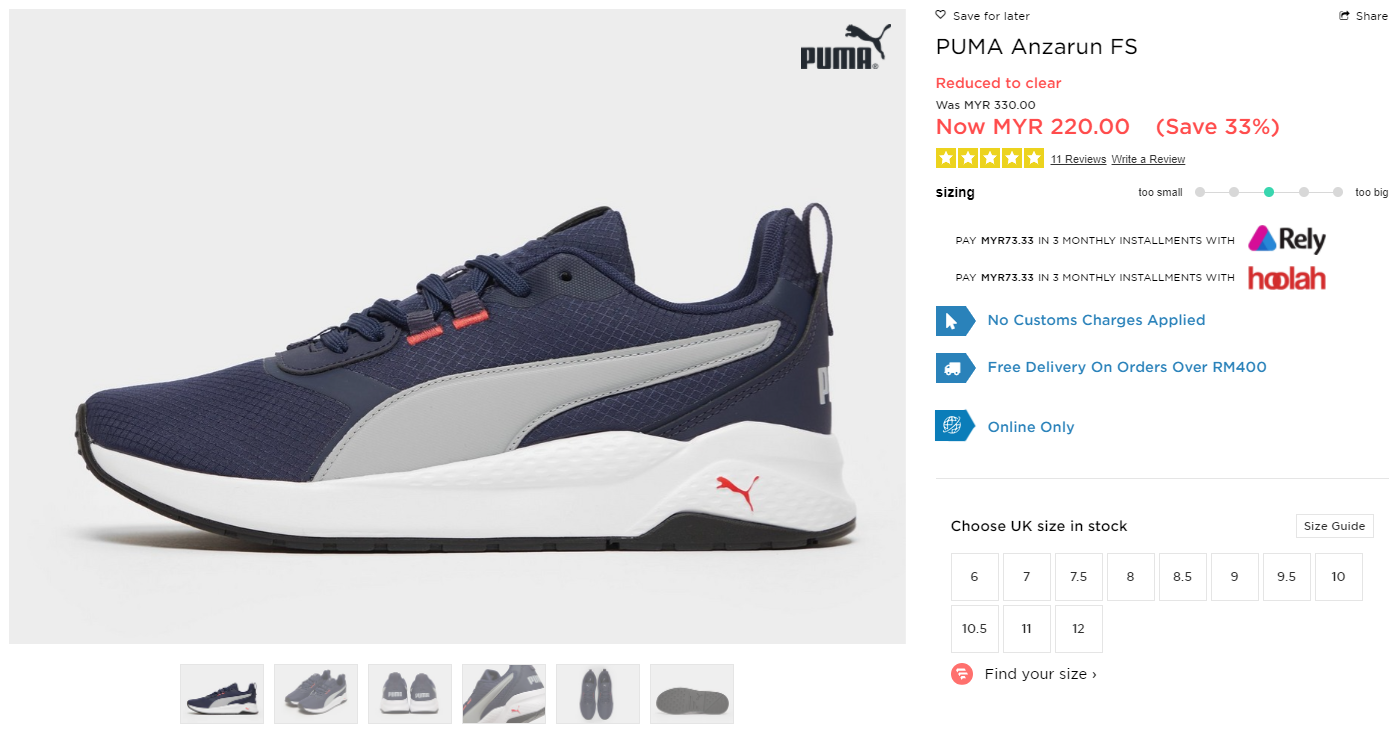Click the Find your size round icon
1399x731 pixels.
[x=961, y=674]
